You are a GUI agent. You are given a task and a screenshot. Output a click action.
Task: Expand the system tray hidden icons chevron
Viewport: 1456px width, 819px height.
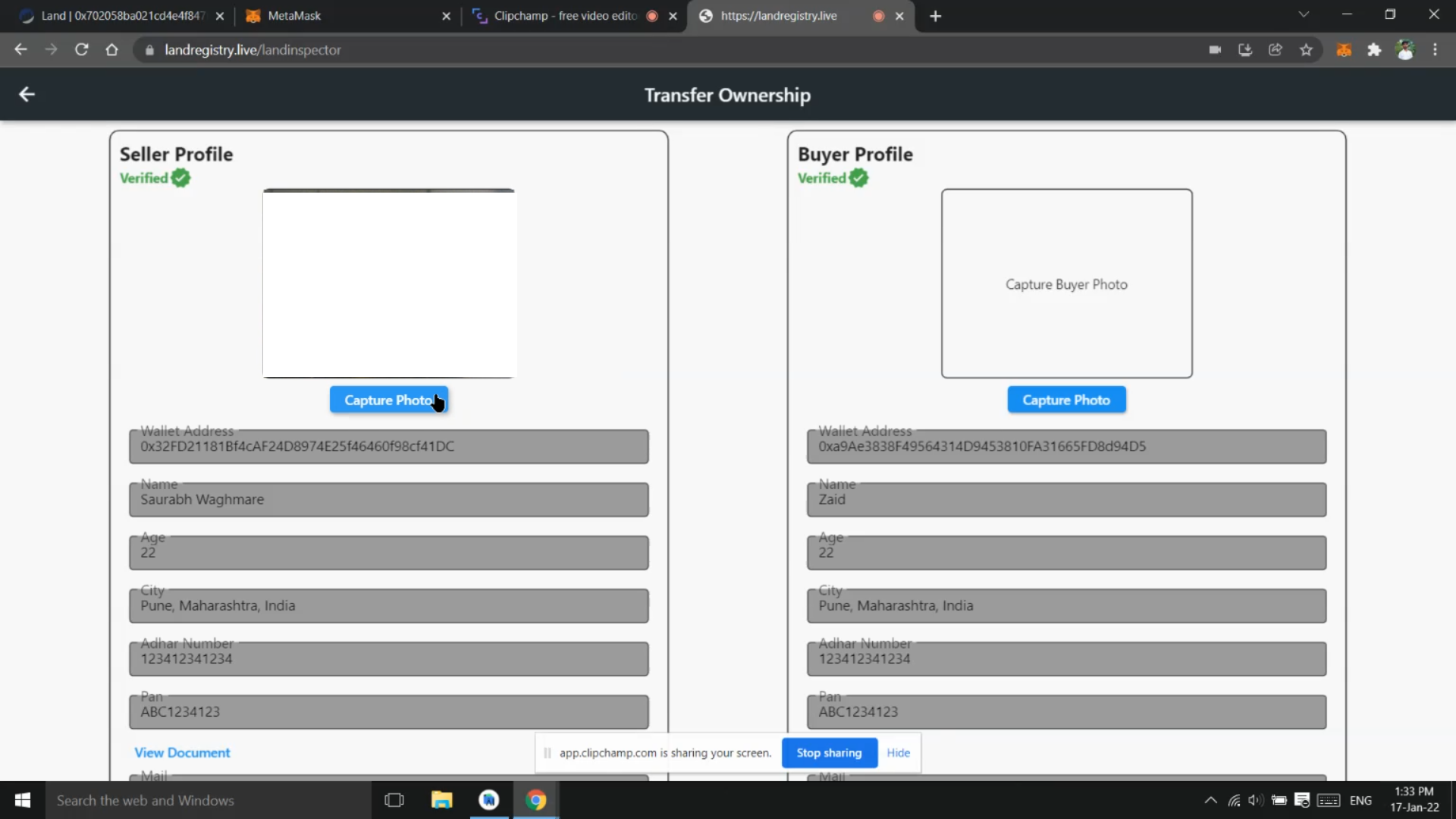(x=1210, y=800)
